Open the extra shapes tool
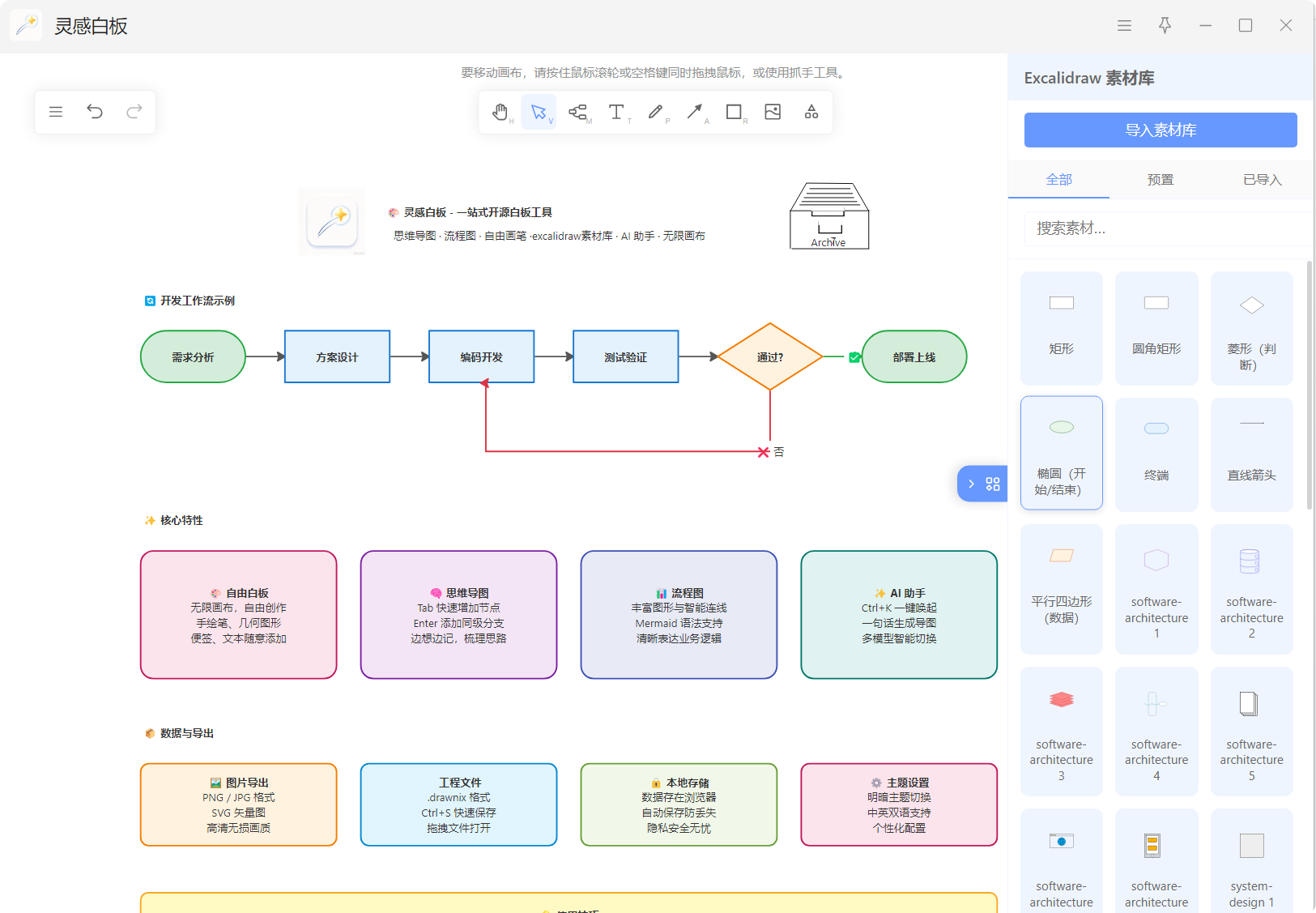This screenshot has width=1316, height=913. point(811,112)
